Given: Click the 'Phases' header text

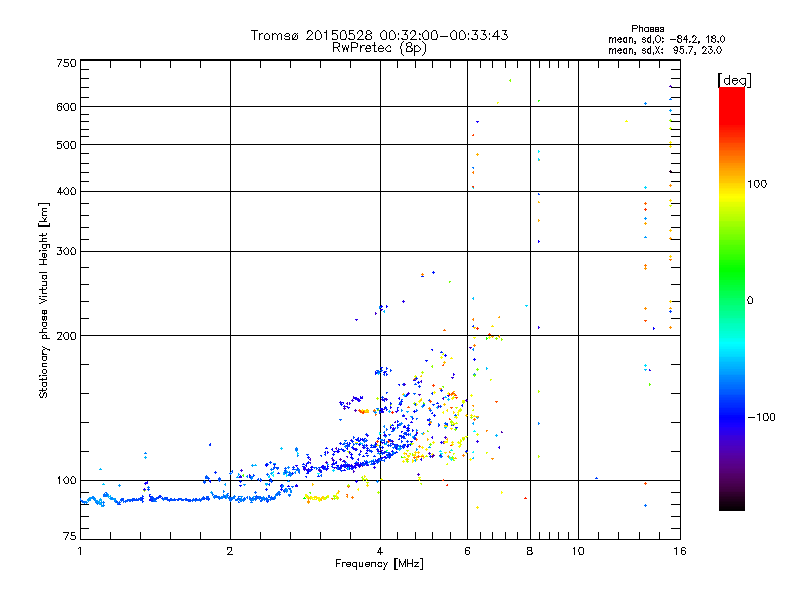Looking at the screenshot, I should pyautogui.click(x=647, y=29).
